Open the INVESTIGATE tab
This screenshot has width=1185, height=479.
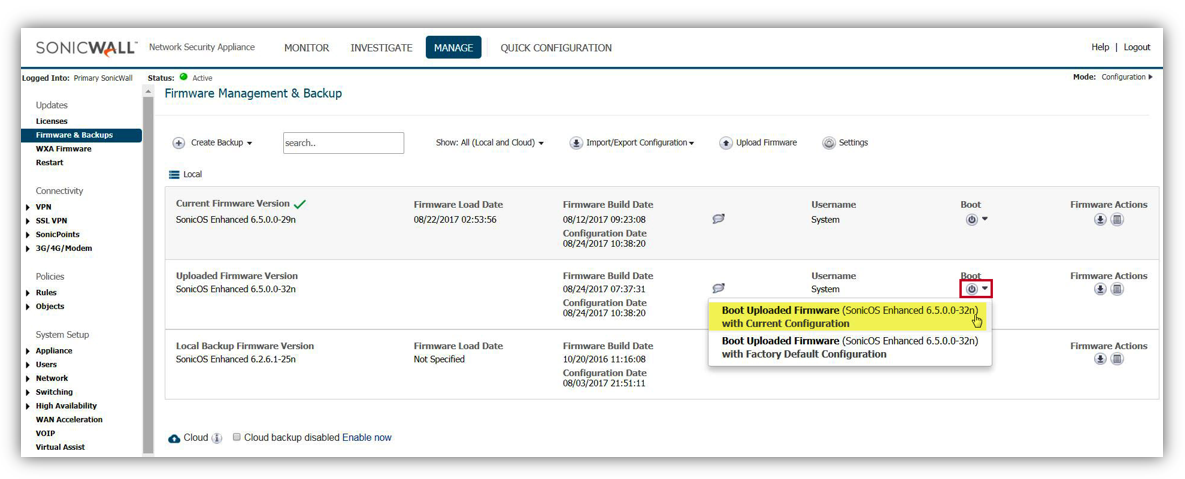[x=381, y=48]
